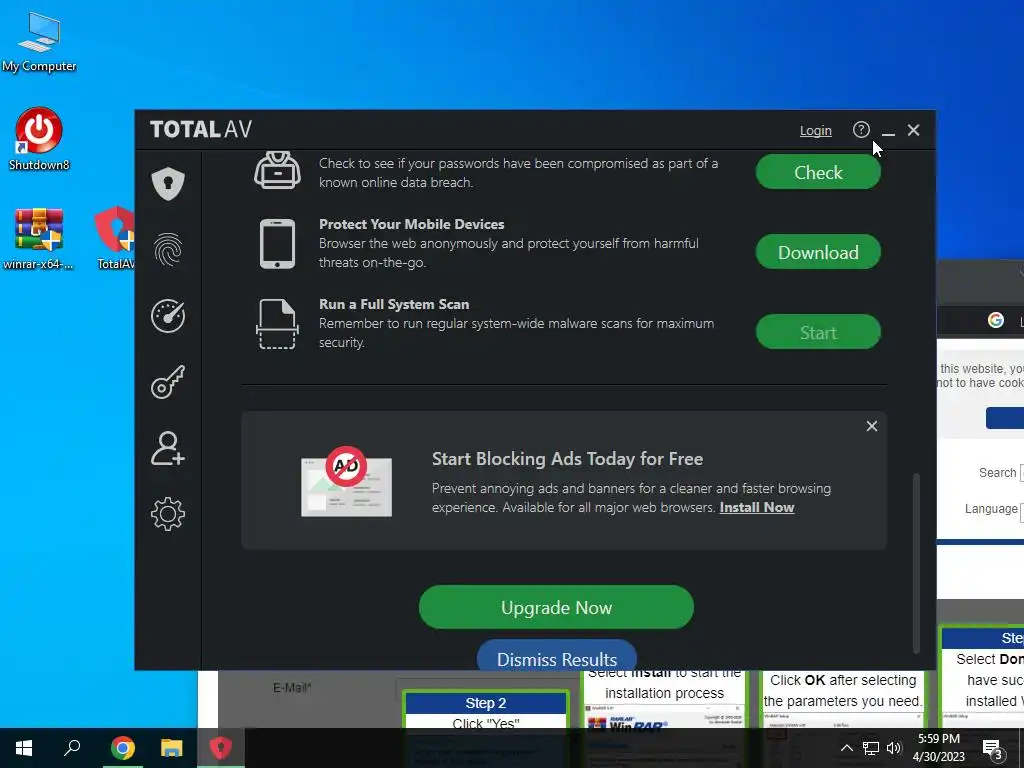Open the add-user Refer a Friend icon
Viewport: 1024px width, 768px height.
tap(168, 449)
